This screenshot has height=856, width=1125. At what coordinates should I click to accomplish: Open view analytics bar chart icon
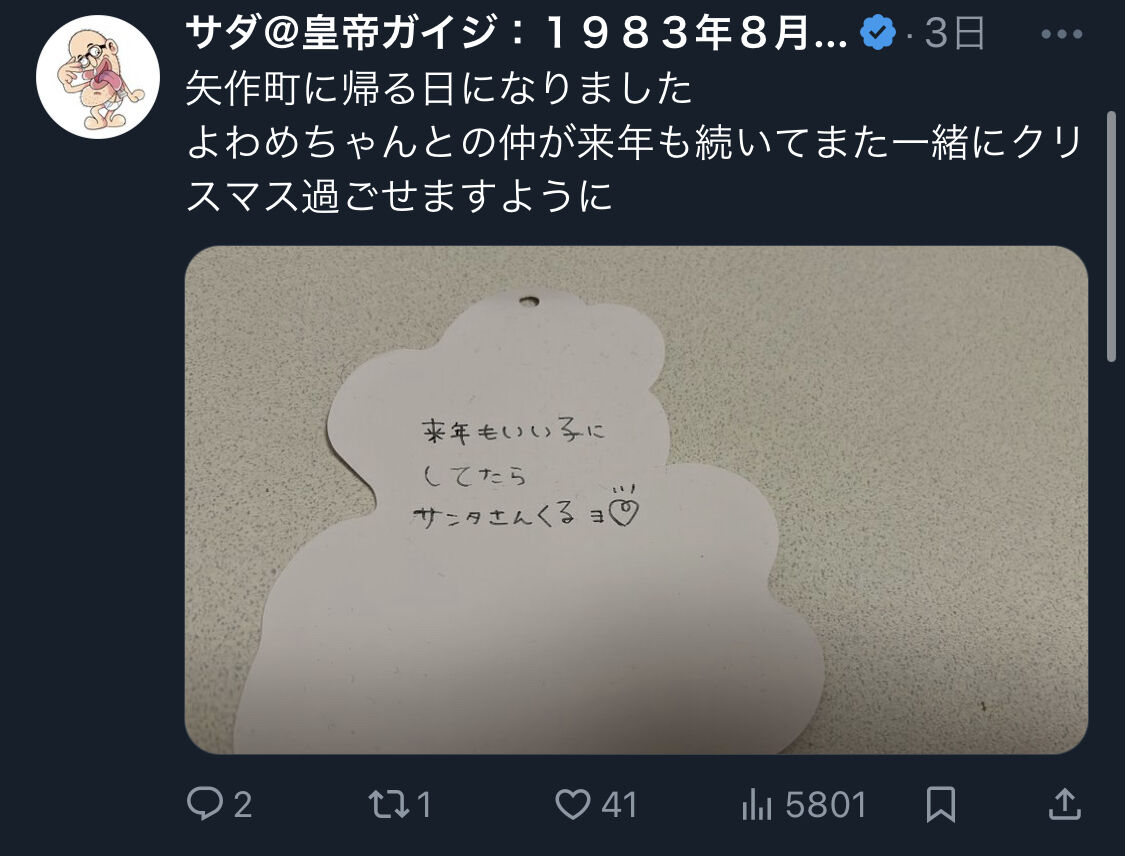(x=757, y=804)
